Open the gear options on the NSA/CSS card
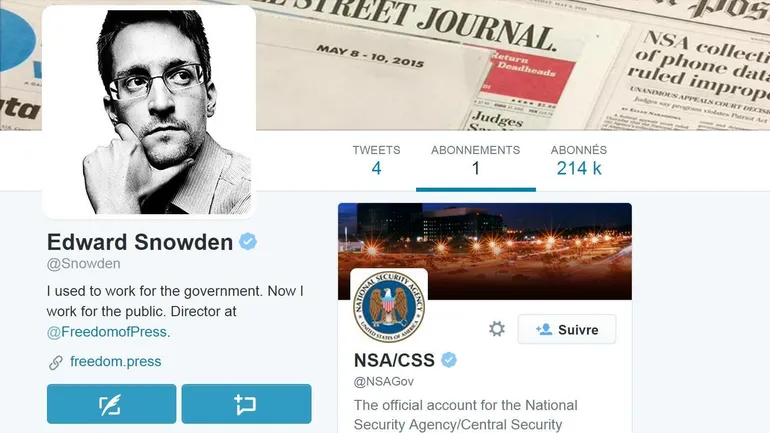770x433 pixels. [x=496, y=329]
